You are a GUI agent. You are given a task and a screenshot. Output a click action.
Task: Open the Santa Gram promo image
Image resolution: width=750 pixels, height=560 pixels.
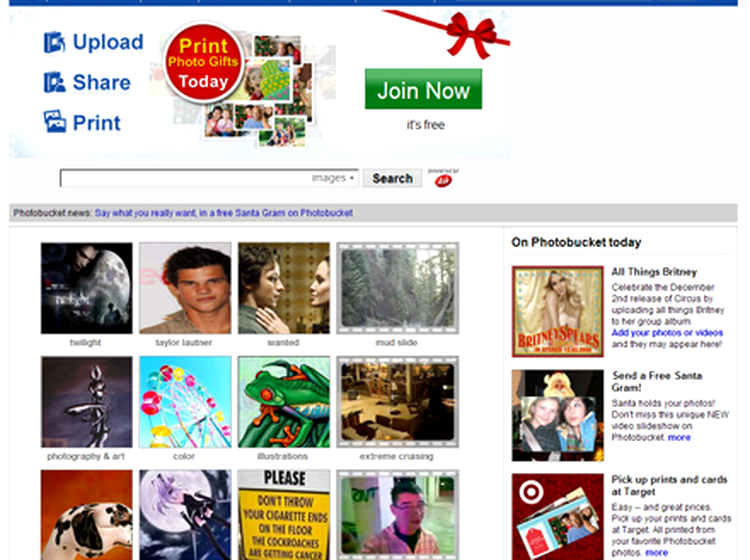[558, 416]
